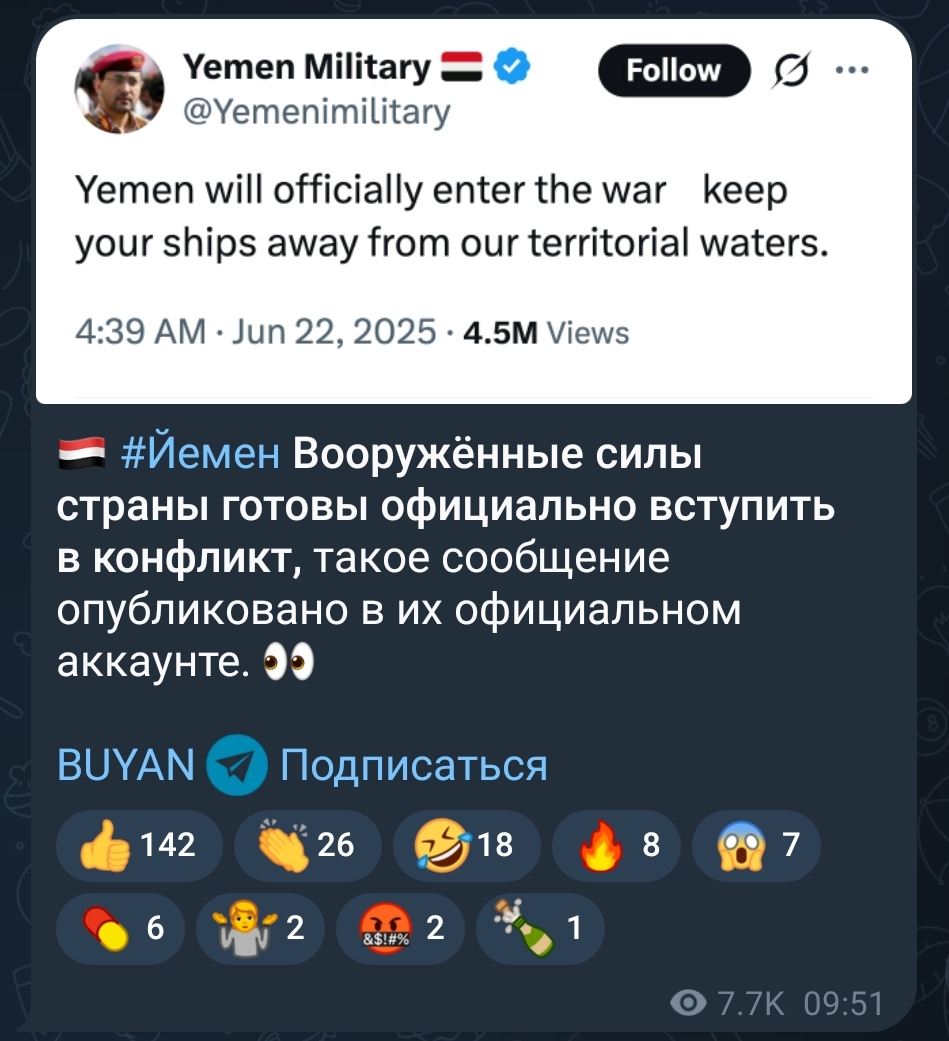Click the Yemen Military profile avatar
The image size is (949, 1041).
pyautogui.click(x=119, y=89)
